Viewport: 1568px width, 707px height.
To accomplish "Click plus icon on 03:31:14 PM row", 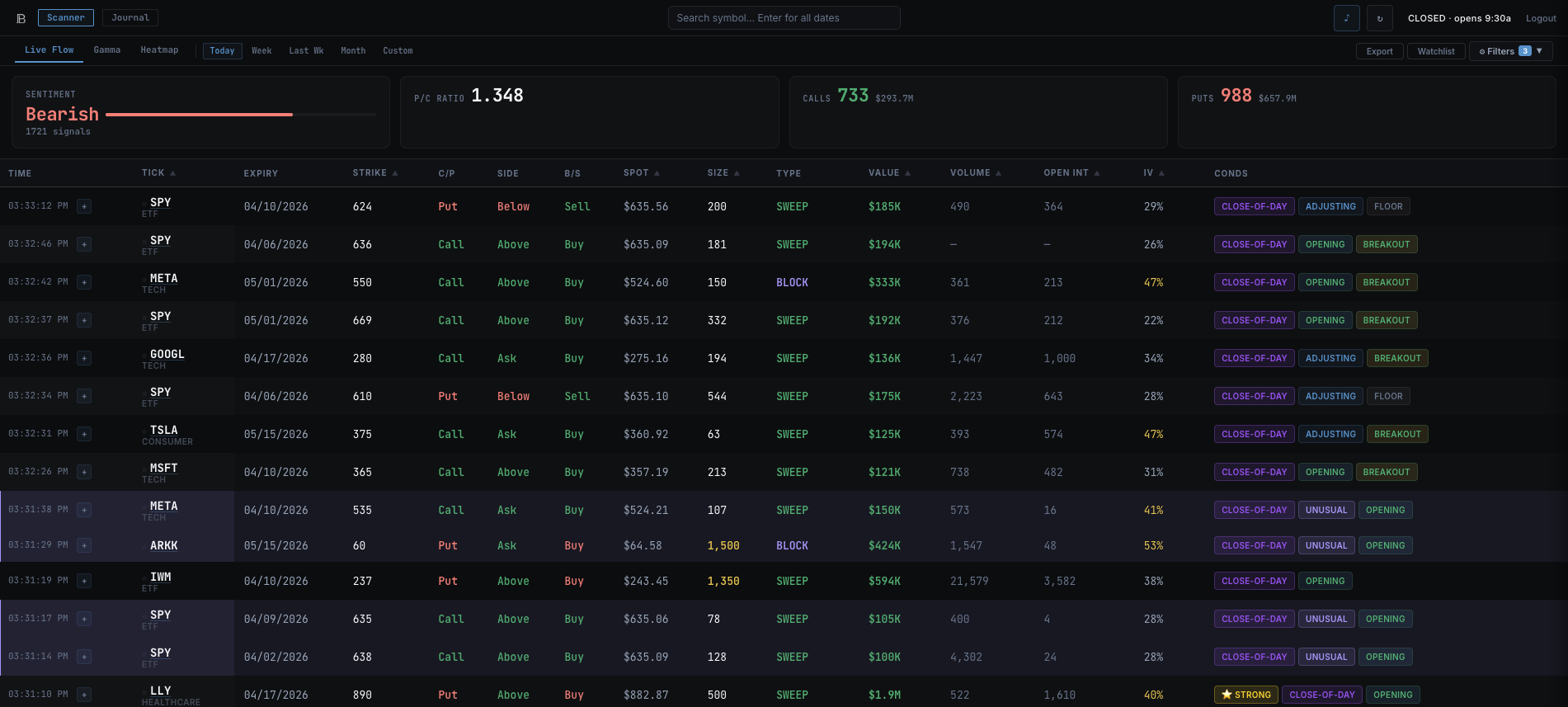I will (x=84, y=657).
